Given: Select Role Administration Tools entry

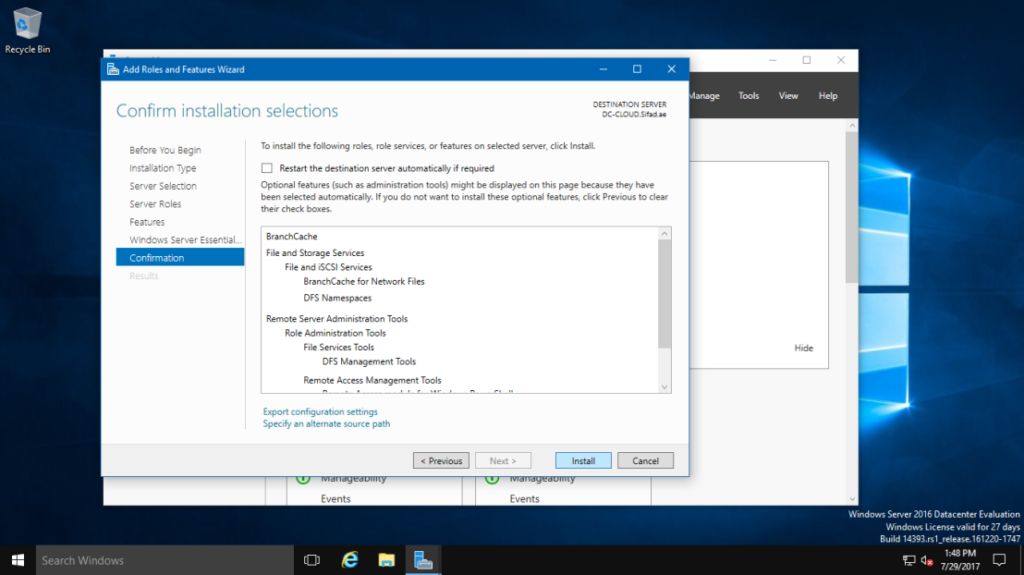Looking at the screenshot, I should 335,333.
